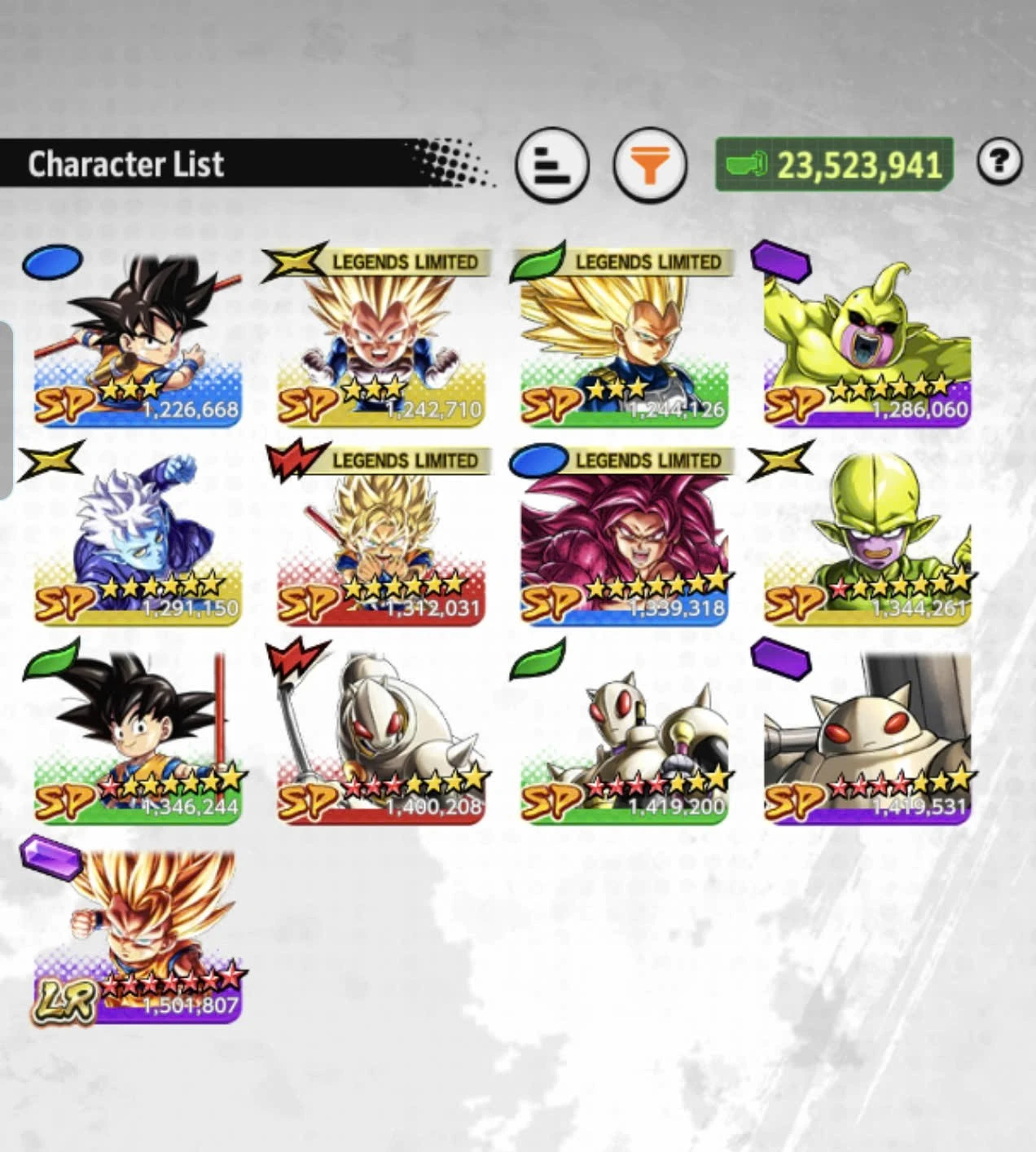Tap the side handle on left edge
This screenshot has height=1152, width=1036.
tap(6, 410)
